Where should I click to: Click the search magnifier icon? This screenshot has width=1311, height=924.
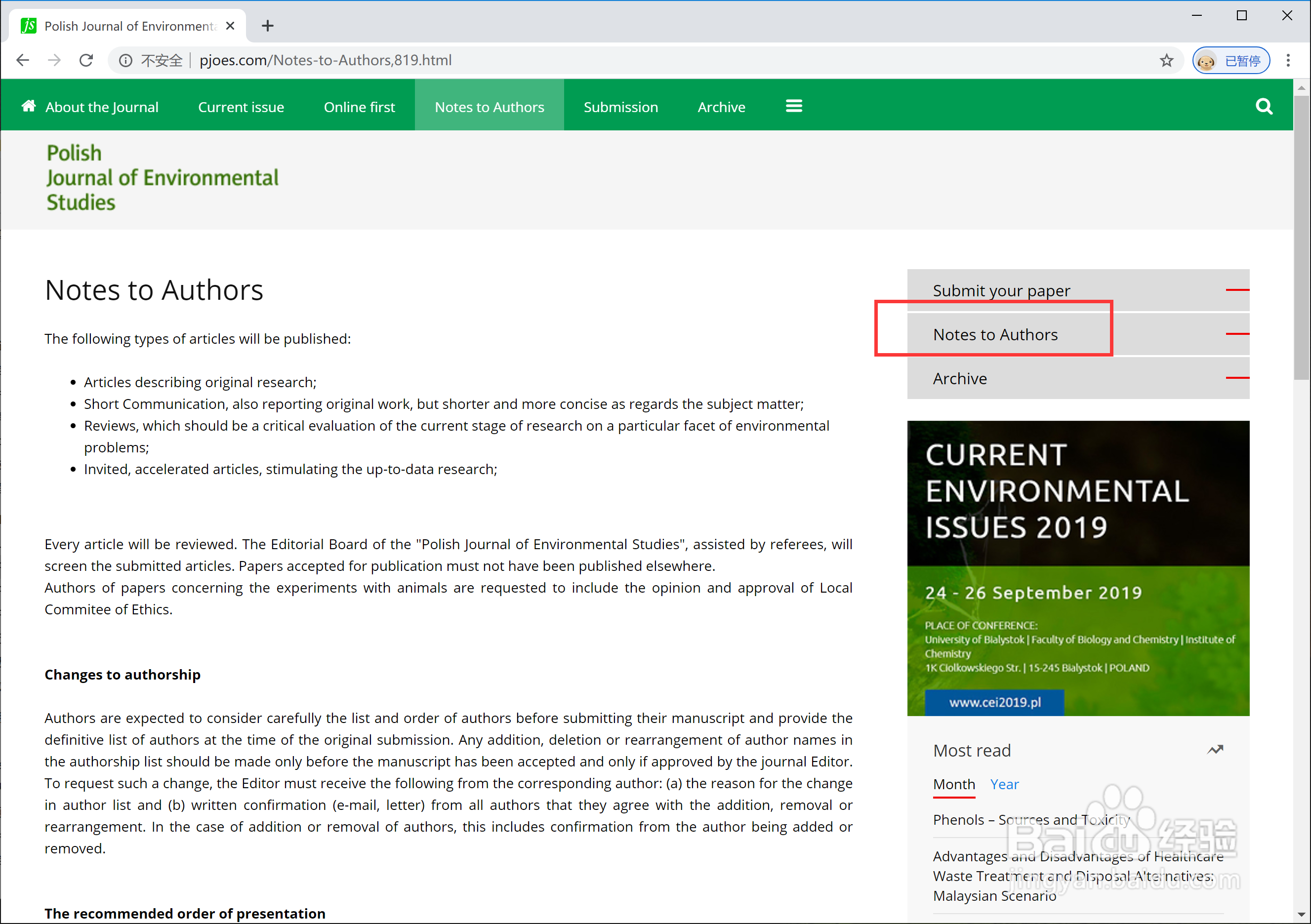click(x=1264, y=107)
